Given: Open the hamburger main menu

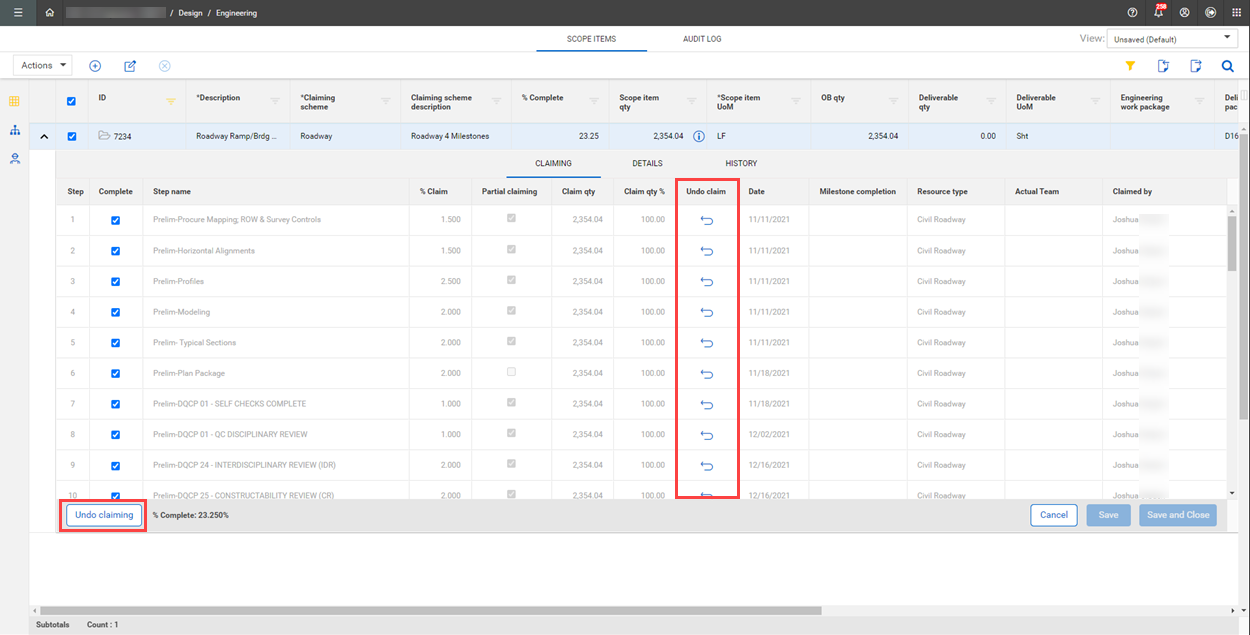Looking at the screenshot, I should pyautogui.click(x=18, y=13).
